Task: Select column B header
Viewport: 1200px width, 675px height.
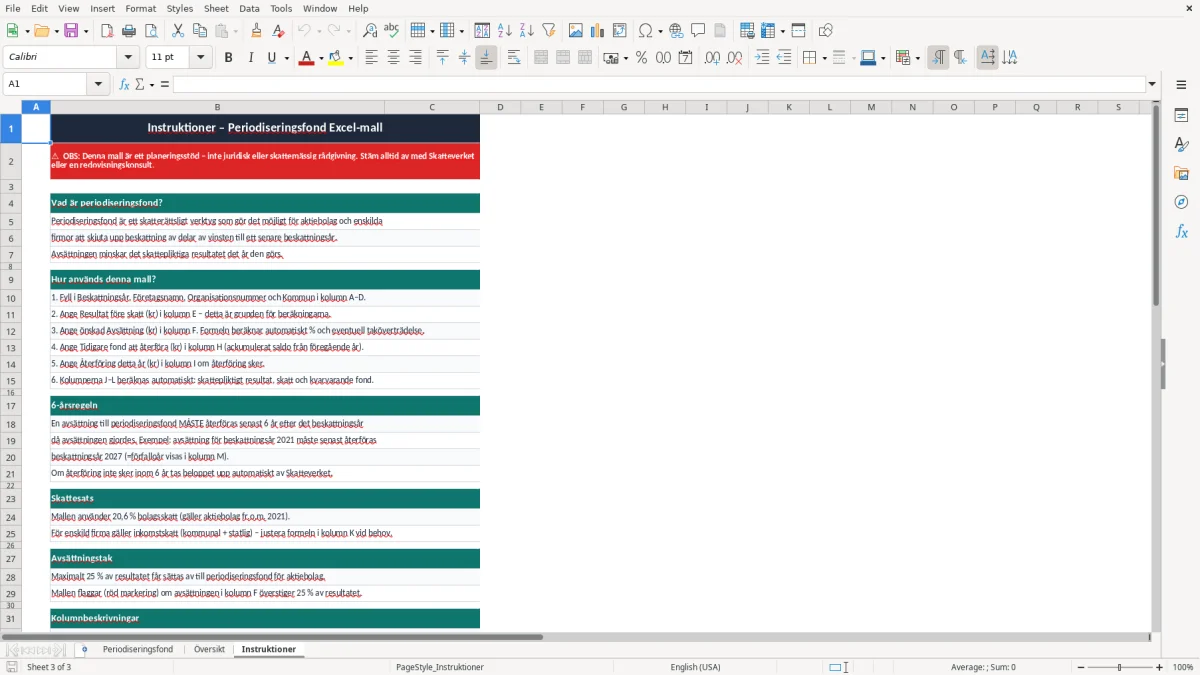Action: 217,107
